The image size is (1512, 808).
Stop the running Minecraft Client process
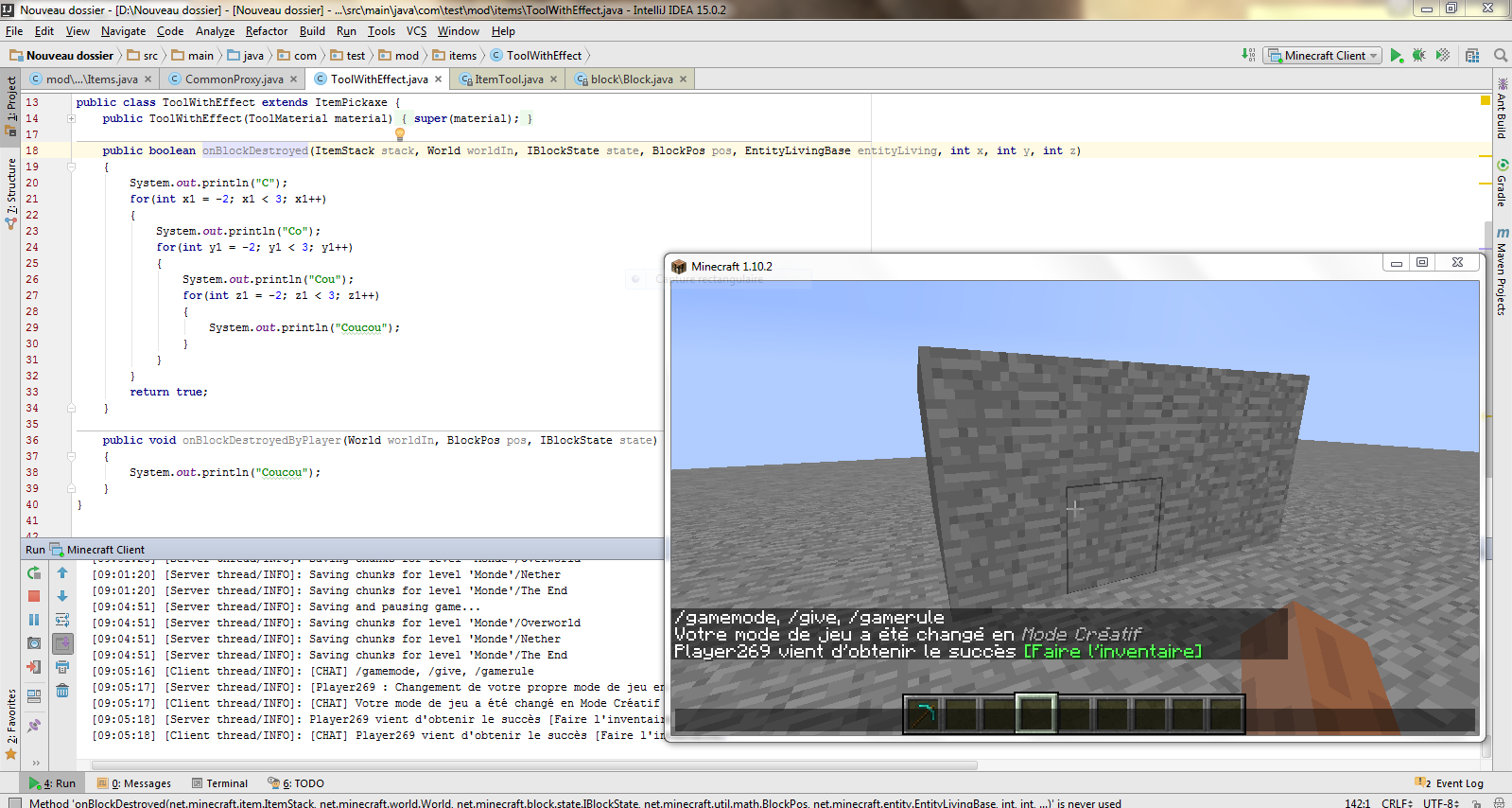pos(34,596)
